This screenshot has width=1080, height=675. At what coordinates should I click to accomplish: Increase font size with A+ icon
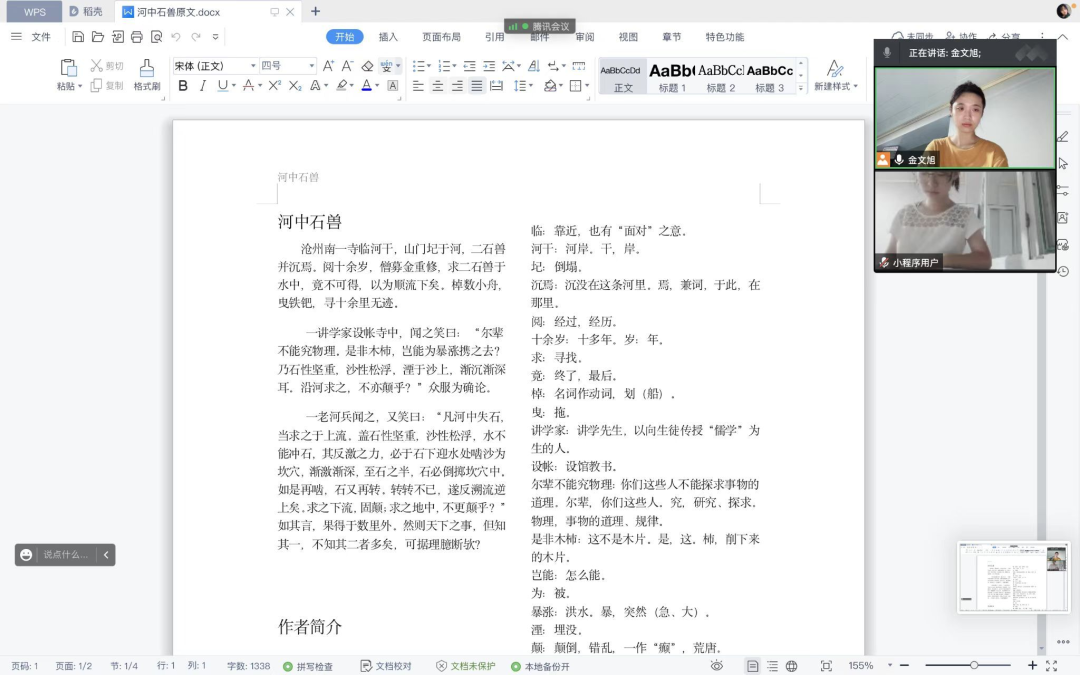pyautogui.click(x=329, y=65)
